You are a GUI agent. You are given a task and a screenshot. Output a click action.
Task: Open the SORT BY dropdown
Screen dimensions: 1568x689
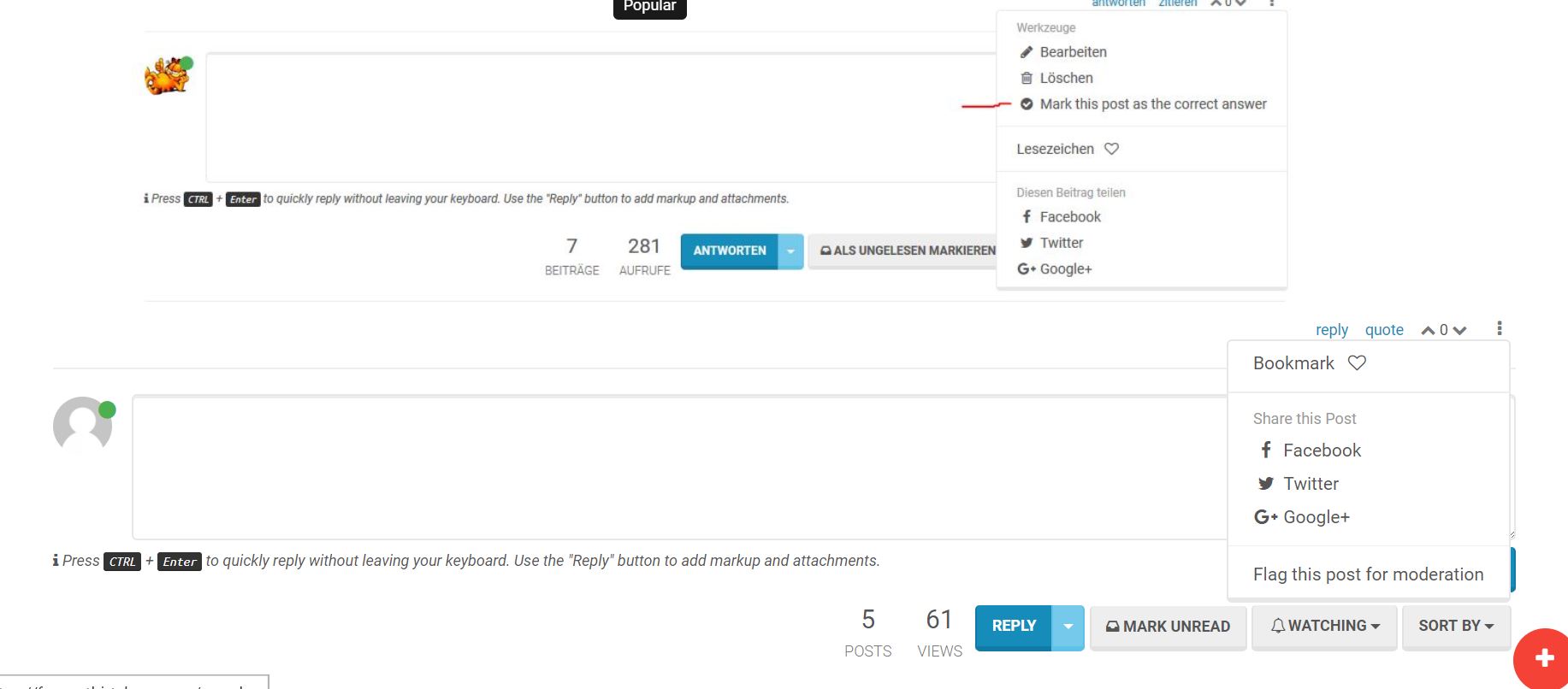coord(1455,627)
